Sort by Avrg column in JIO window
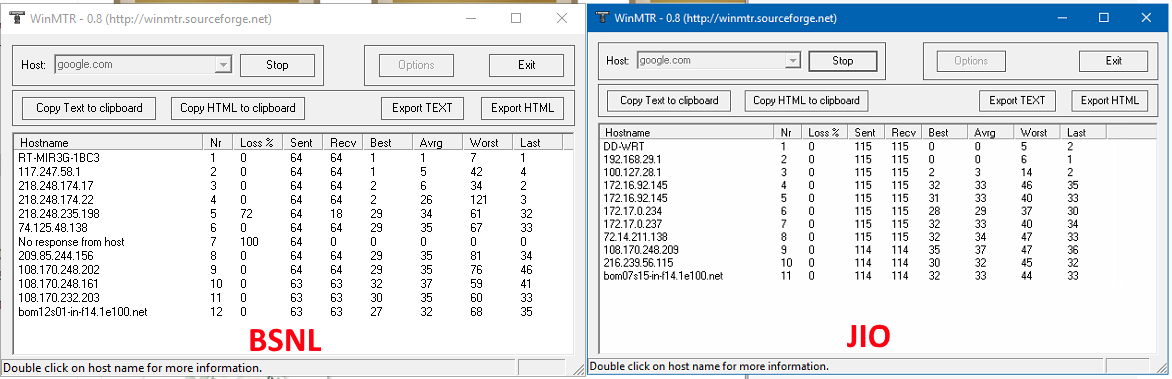The image size is (1172, 379). [990, 132]
